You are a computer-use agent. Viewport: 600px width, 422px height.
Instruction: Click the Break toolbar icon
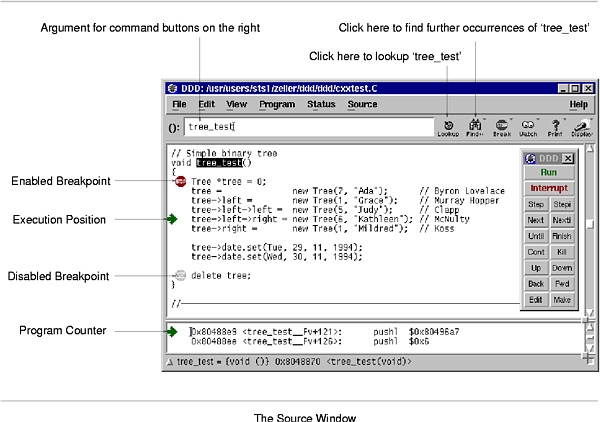(501, 126)
